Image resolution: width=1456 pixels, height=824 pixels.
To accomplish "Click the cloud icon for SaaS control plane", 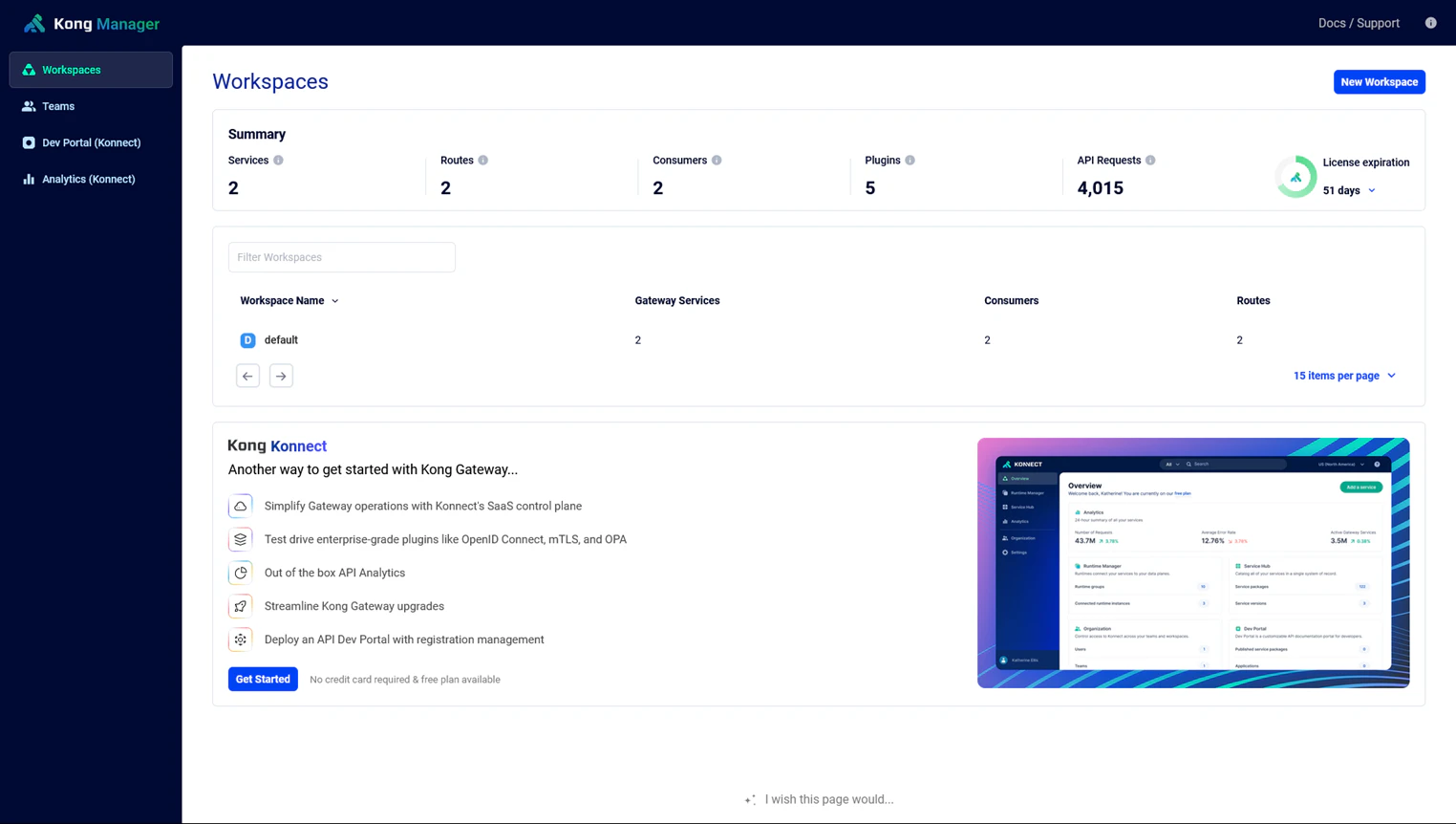I will [241, 506].
